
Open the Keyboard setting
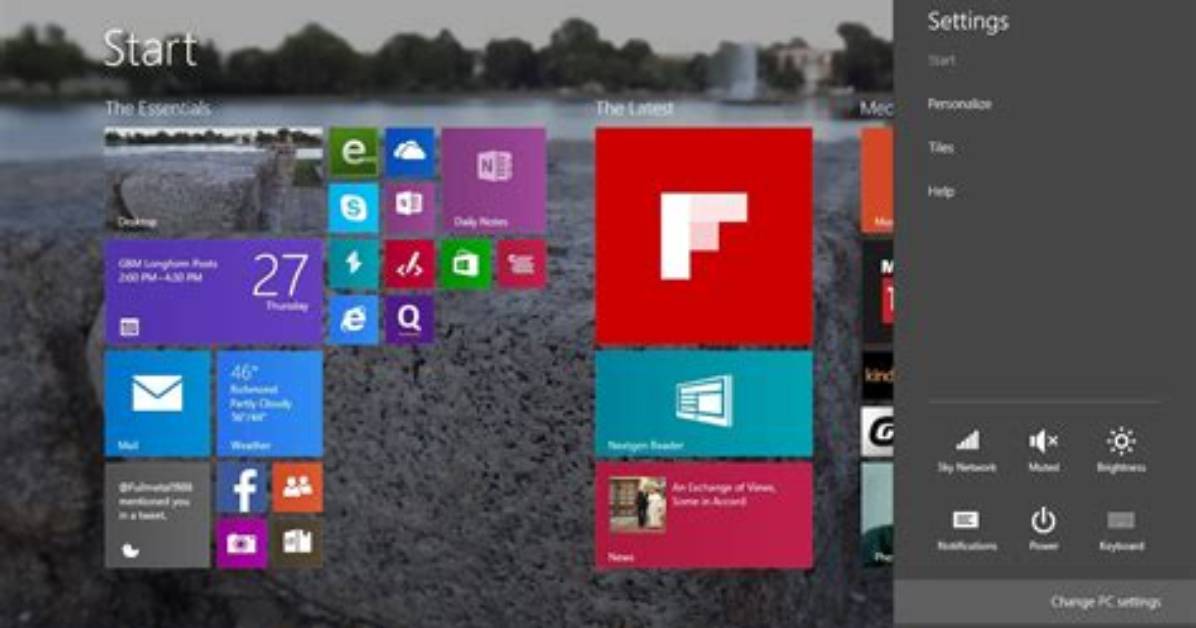pos(1121,530)
